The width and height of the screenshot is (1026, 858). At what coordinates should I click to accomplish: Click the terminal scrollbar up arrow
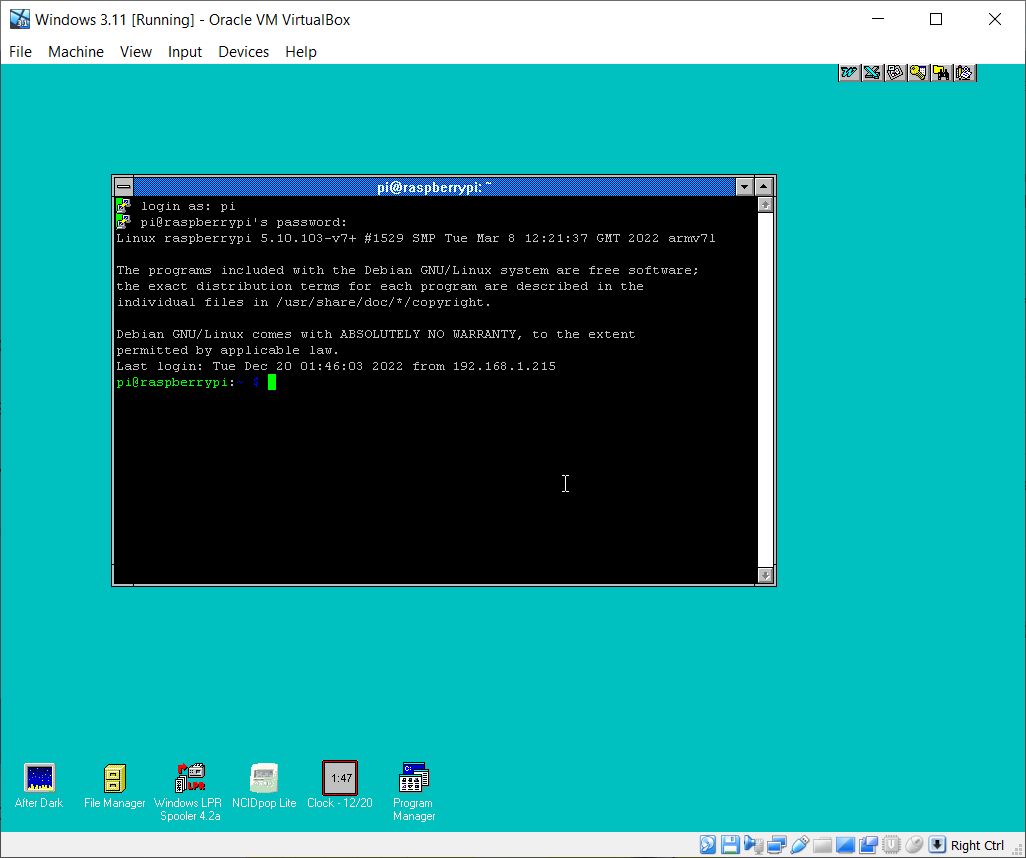pos(765,205)
